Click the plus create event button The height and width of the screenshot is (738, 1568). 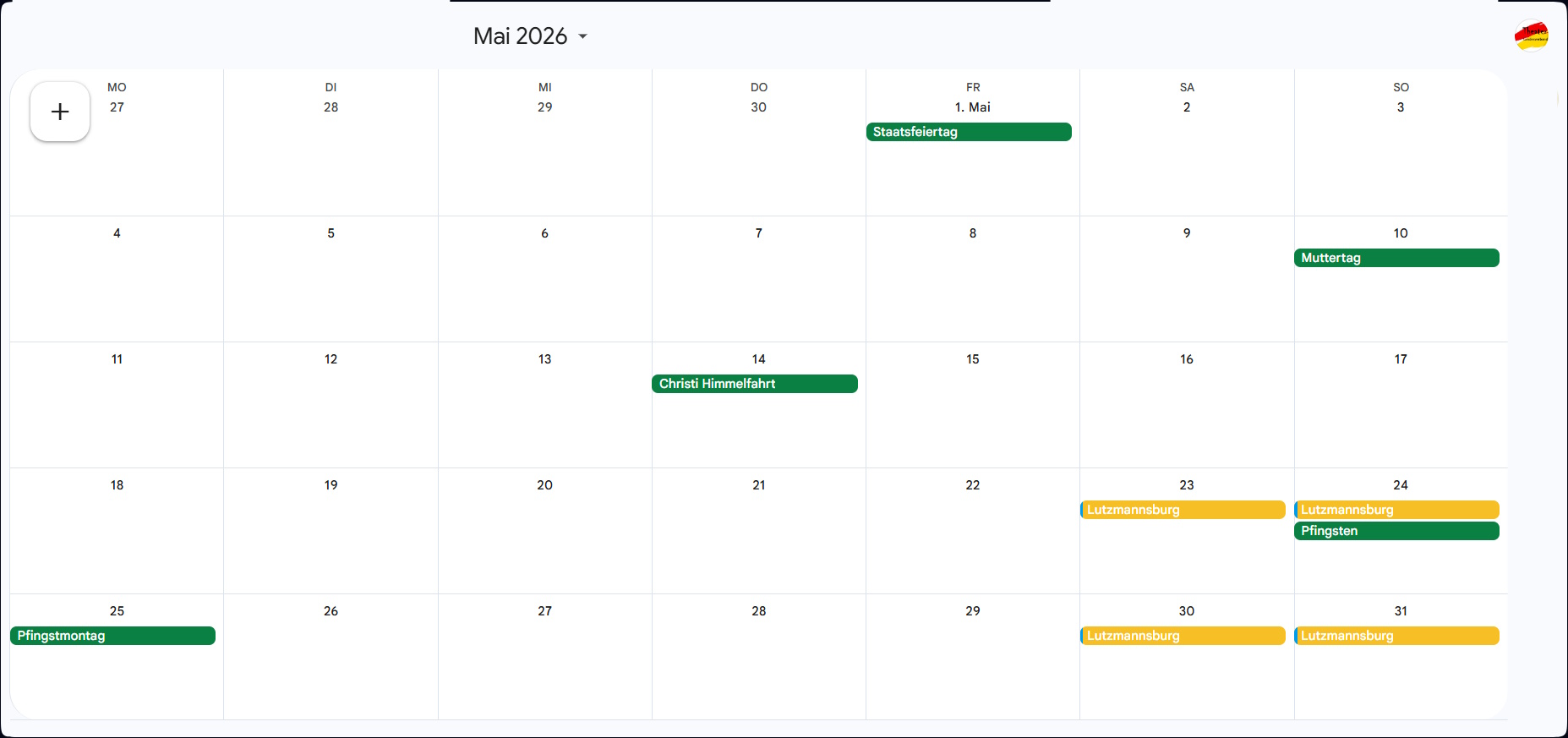tap(60, 112)
